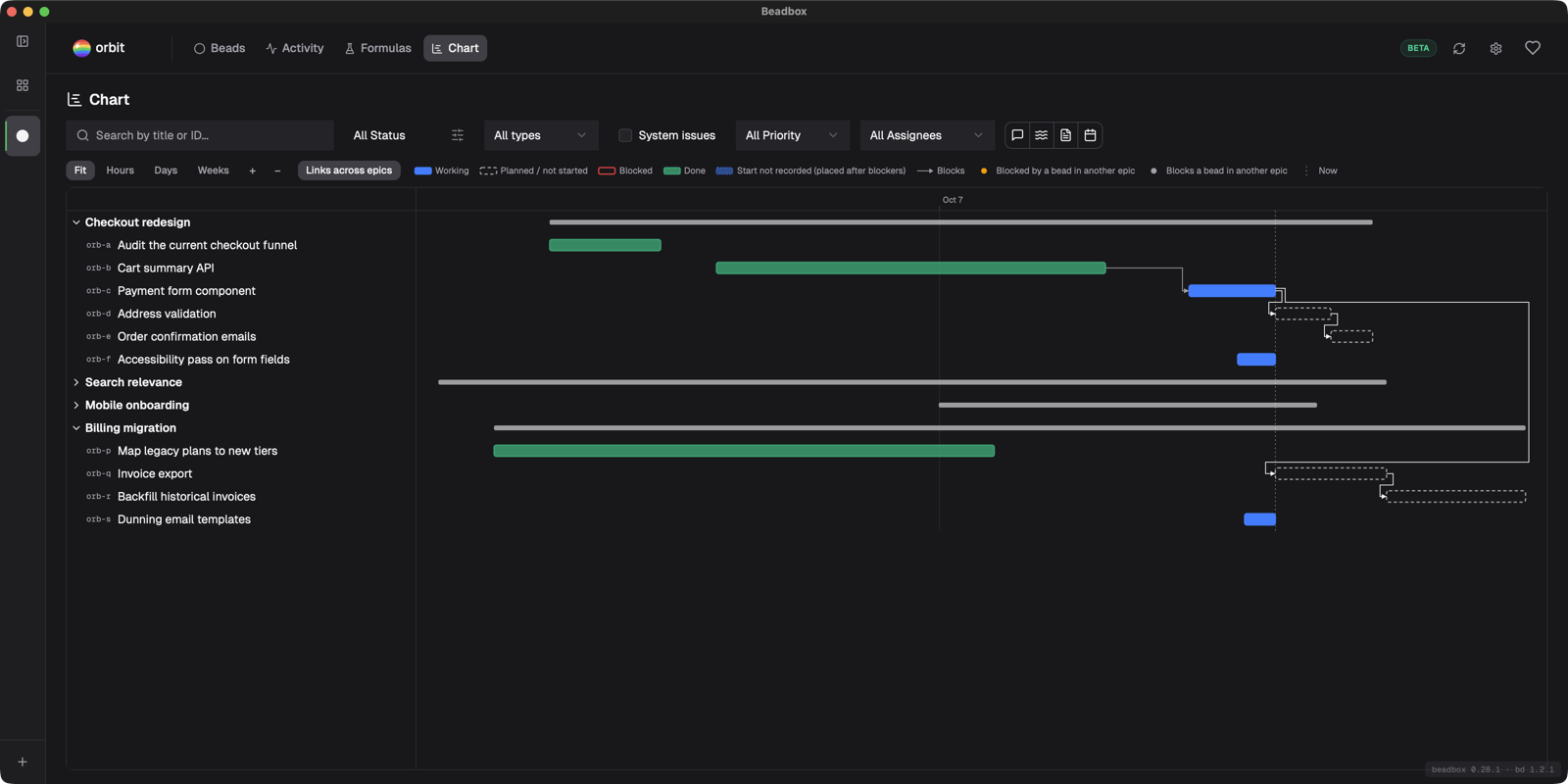Click Map legacy plans green bar
This screenshot has height=784, width=1568.
744,451
